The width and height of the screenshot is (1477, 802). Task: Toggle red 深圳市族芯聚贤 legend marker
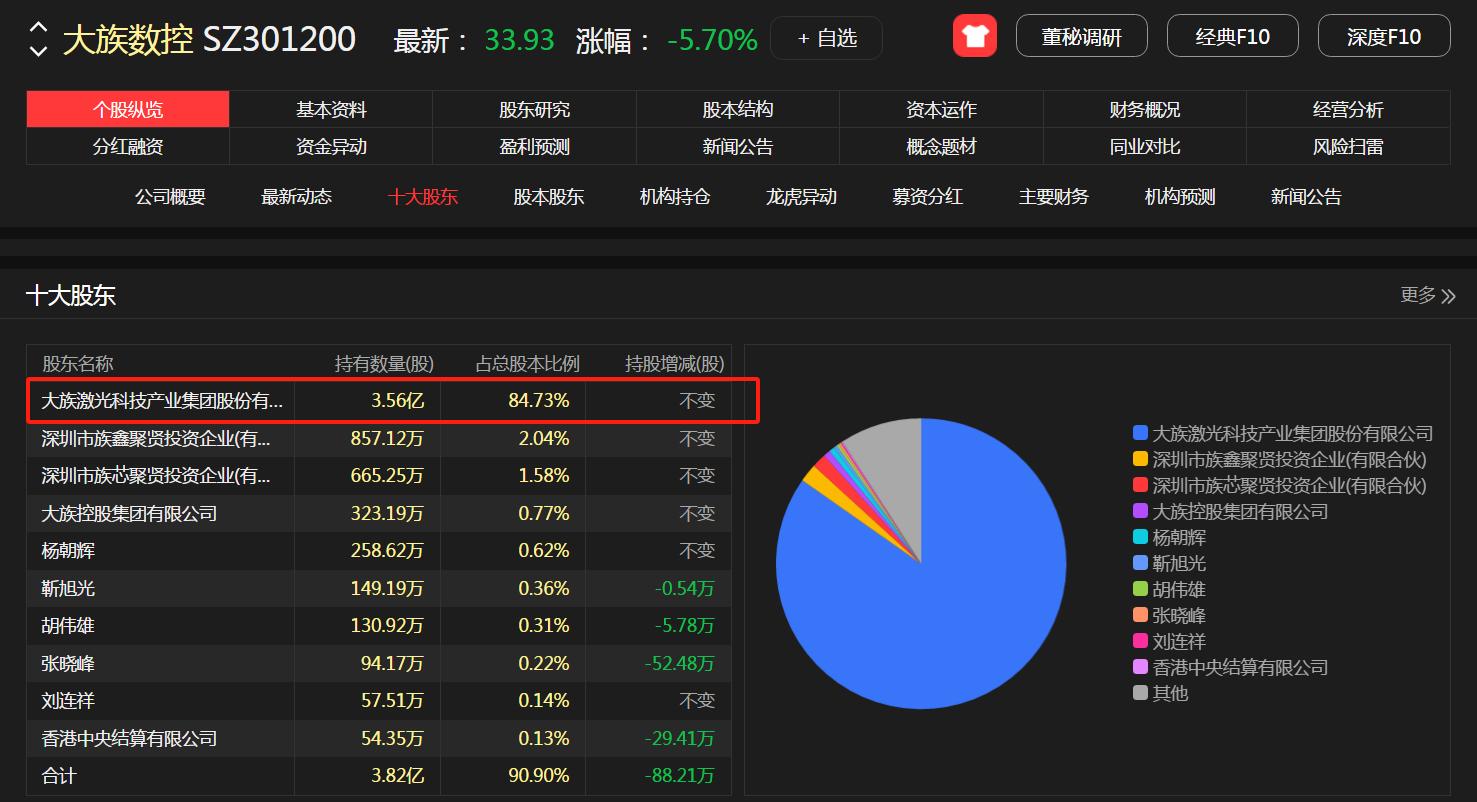[x=1140, y=485]
